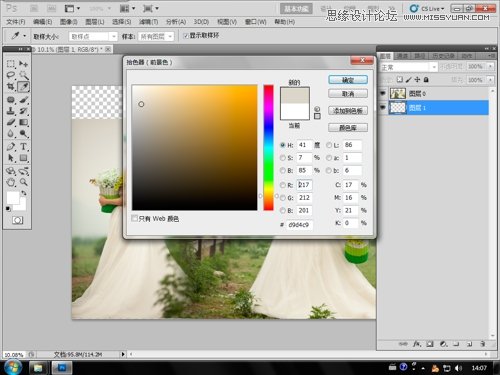Open the layer blend mode 正常 dropdown

point(409,67)
